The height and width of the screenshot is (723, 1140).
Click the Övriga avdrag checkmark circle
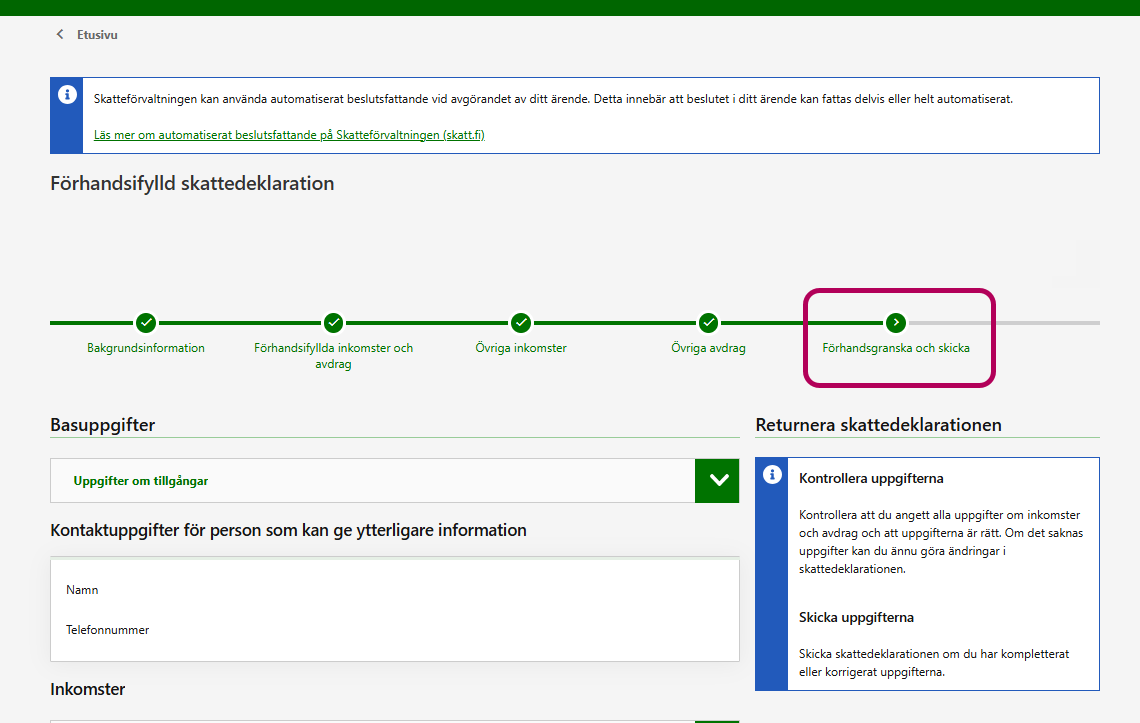[708, 322]
